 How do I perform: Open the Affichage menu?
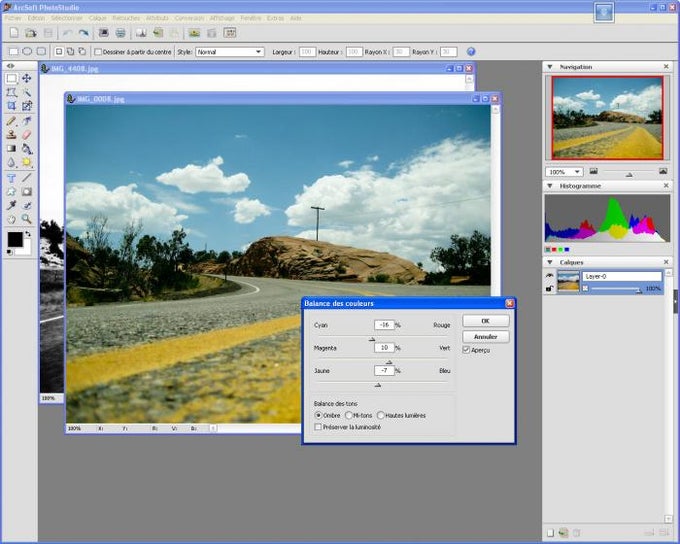223,18
